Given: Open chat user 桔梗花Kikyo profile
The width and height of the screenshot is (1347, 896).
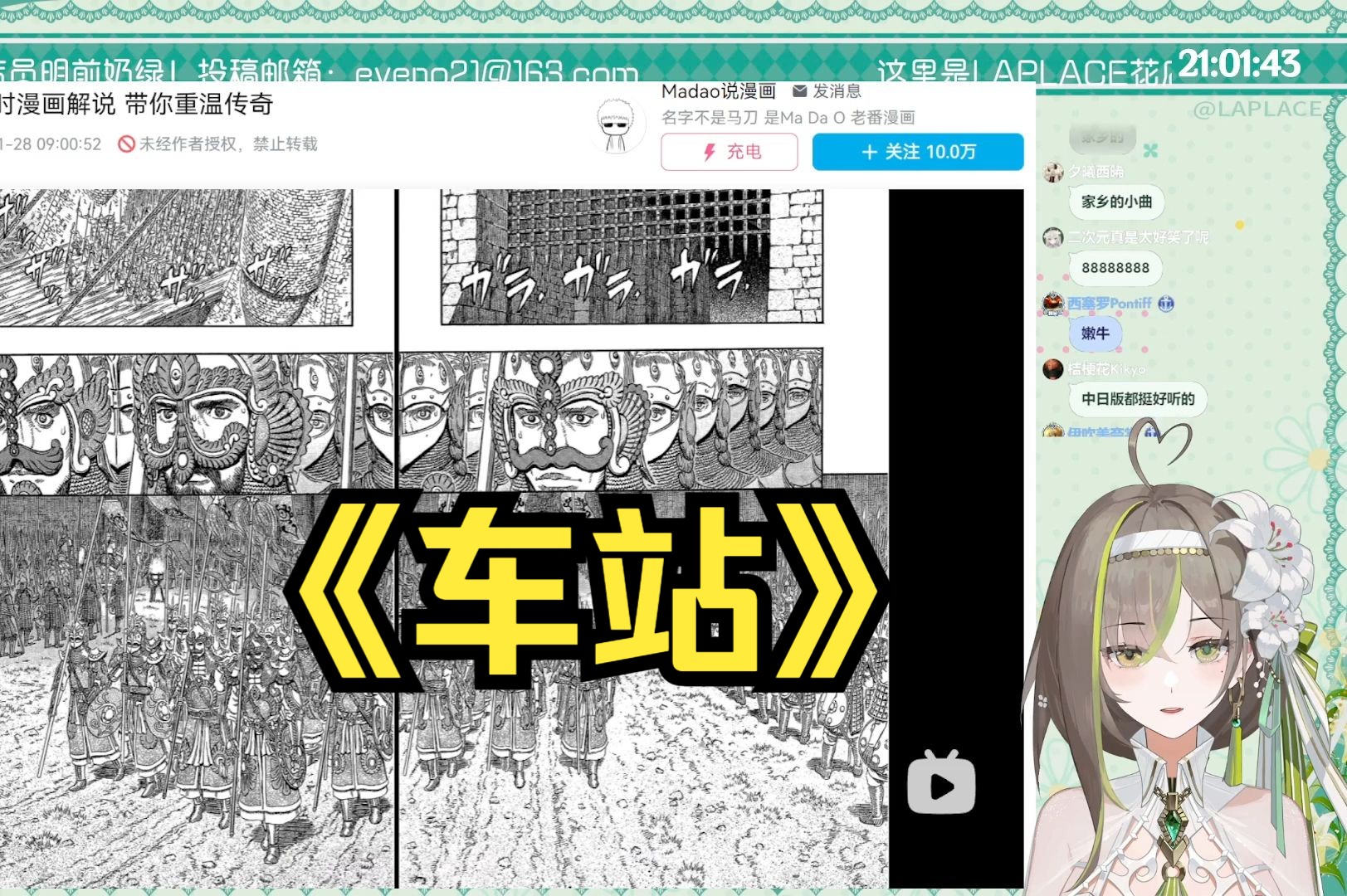Looking at the screenshot, I should (1106, 369).
